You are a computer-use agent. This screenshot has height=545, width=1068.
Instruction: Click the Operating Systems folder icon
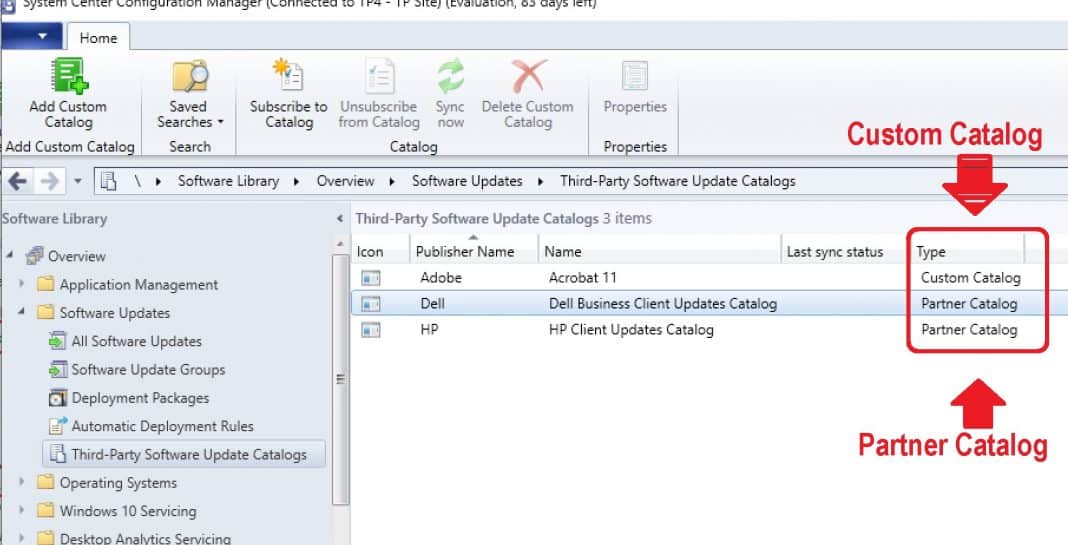(46, 482)
